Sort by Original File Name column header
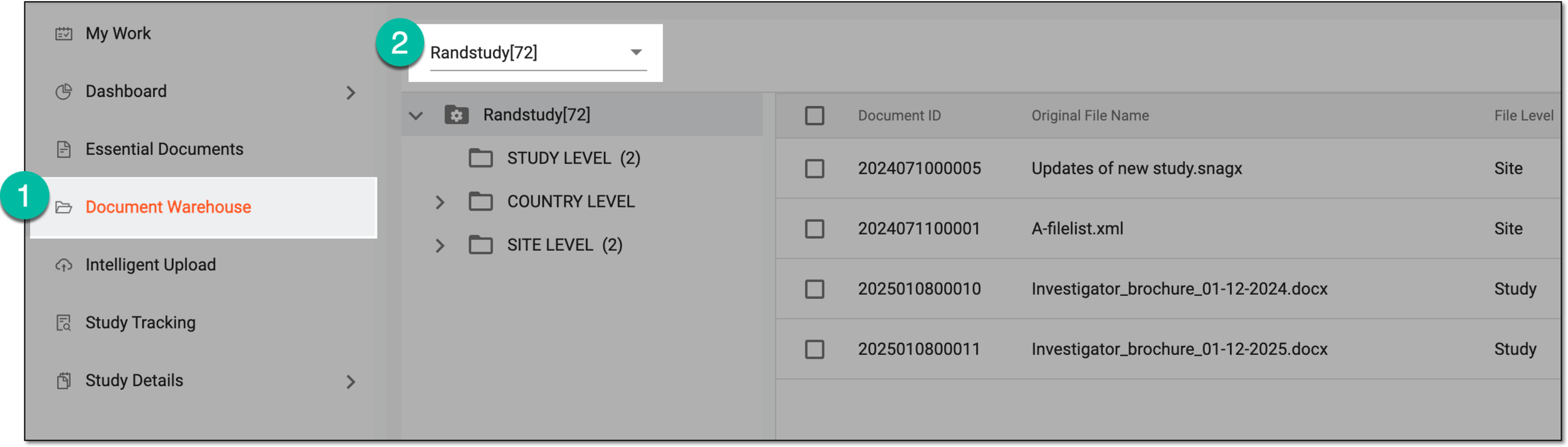Image resolution: width=1568 pixels, height=447 pixels. pyautogui.click(x=1090, y=115)
